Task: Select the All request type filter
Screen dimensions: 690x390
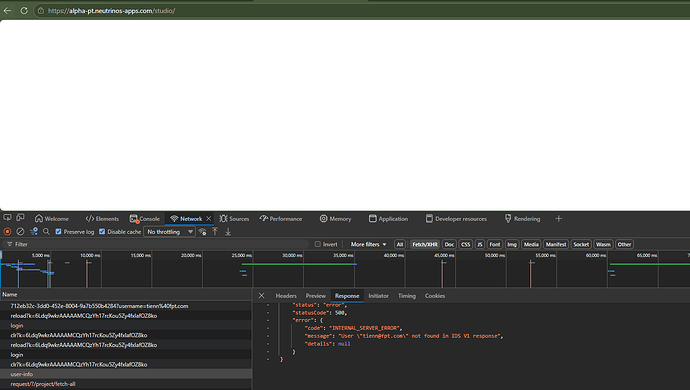Action: pos(400,244)
